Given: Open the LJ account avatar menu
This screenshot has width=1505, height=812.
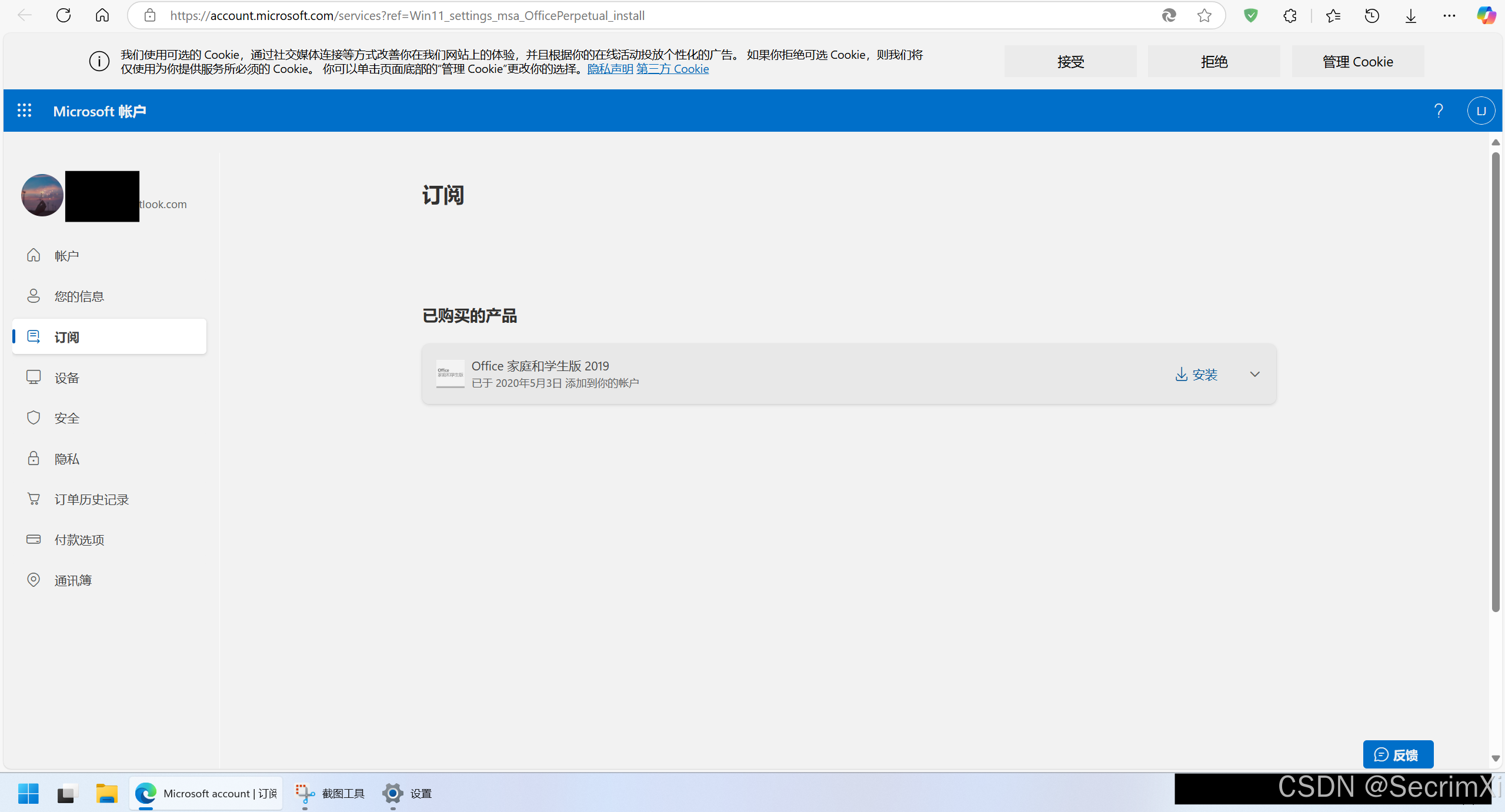Looking at the screenshot, I should tap(1480, 111).
